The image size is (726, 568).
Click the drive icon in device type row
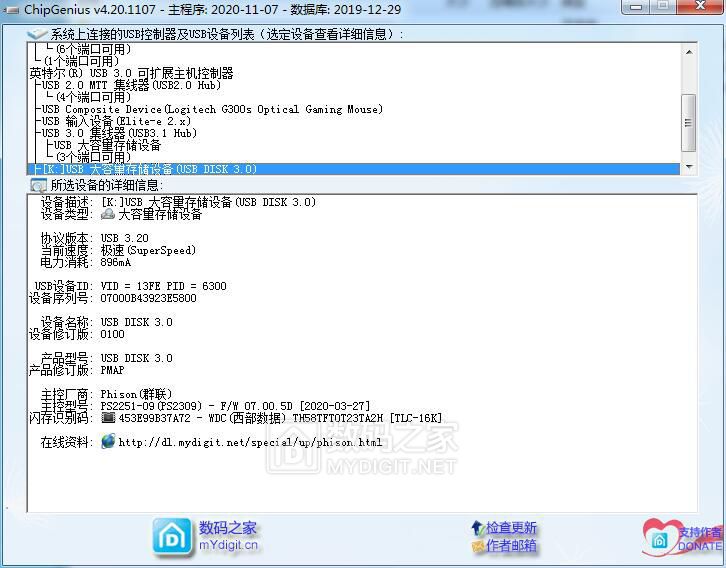(108, 214)
